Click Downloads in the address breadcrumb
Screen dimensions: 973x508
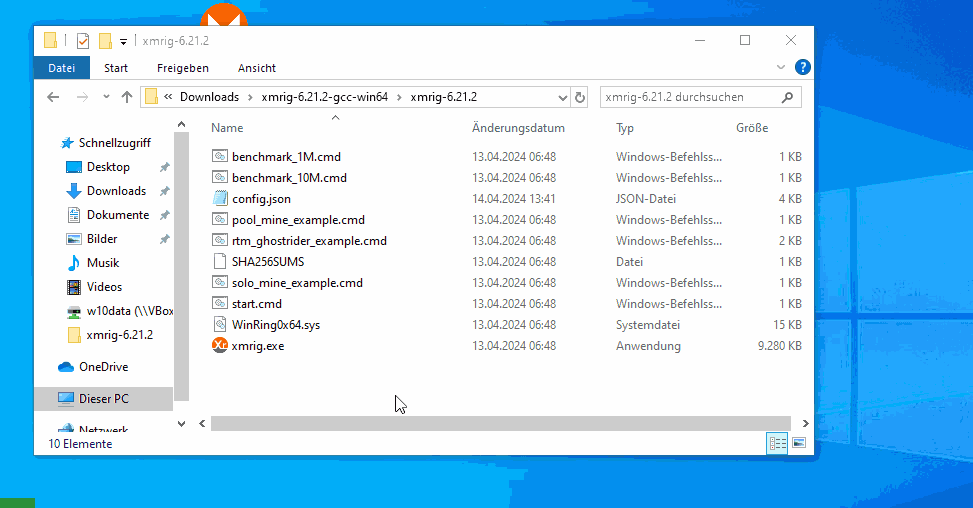pyautogui.click(x=209, y=97)
